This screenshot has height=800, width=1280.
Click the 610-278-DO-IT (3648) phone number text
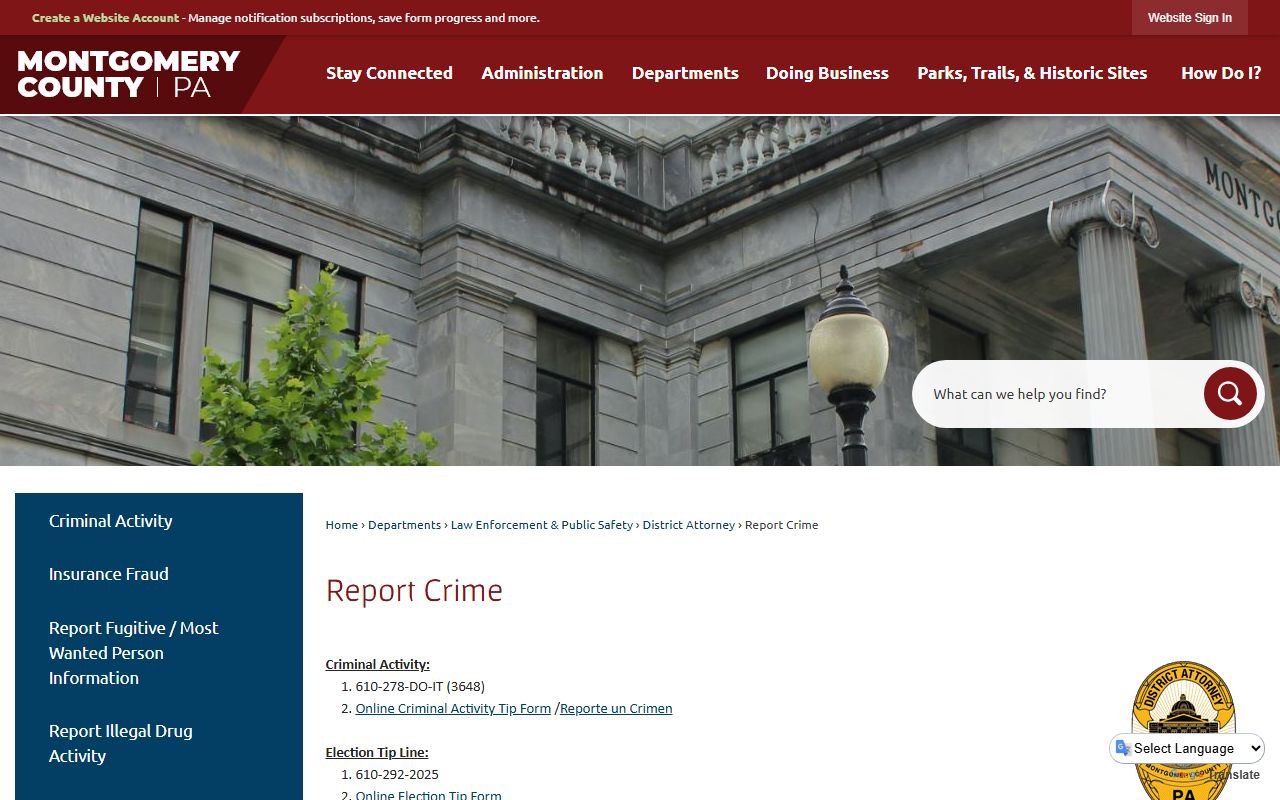[420, 686]
